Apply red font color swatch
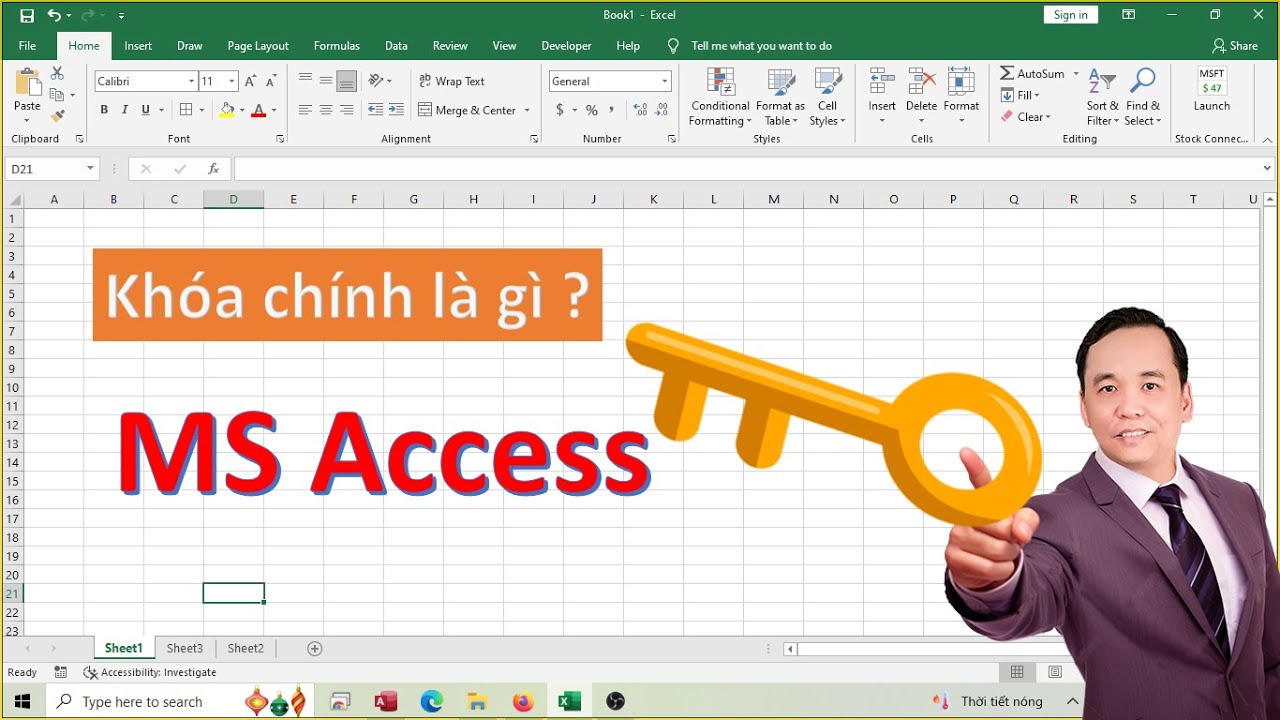1280x720 pixels. coord(259,110)
